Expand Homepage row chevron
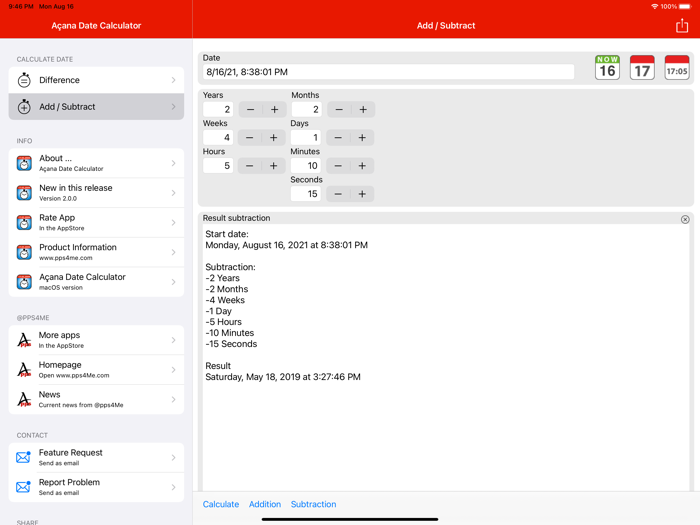Viewport: 700px width, 525px height. point(173,370)
